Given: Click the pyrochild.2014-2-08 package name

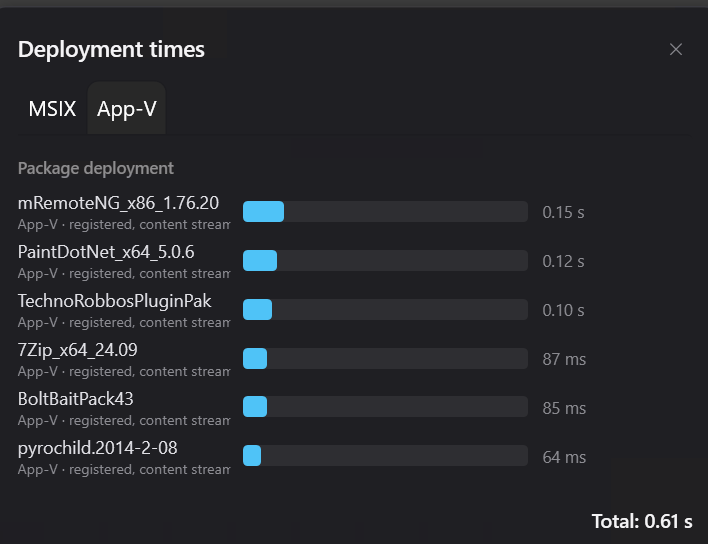Looking at the screenshot, I should pos(98,448).
